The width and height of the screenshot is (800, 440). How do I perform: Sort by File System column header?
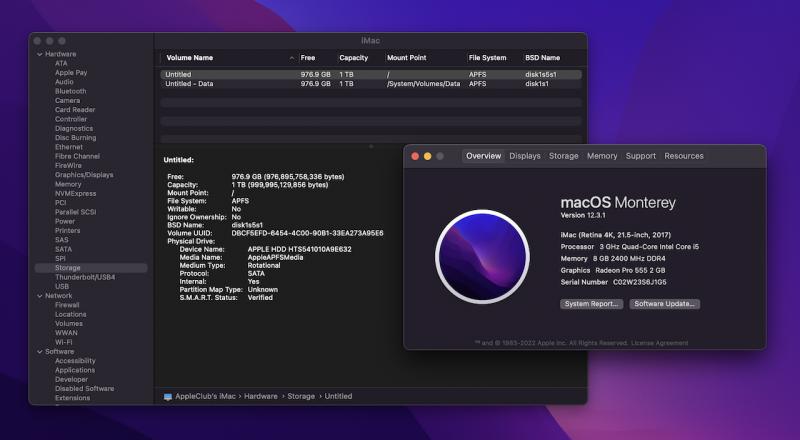(488, 58)
